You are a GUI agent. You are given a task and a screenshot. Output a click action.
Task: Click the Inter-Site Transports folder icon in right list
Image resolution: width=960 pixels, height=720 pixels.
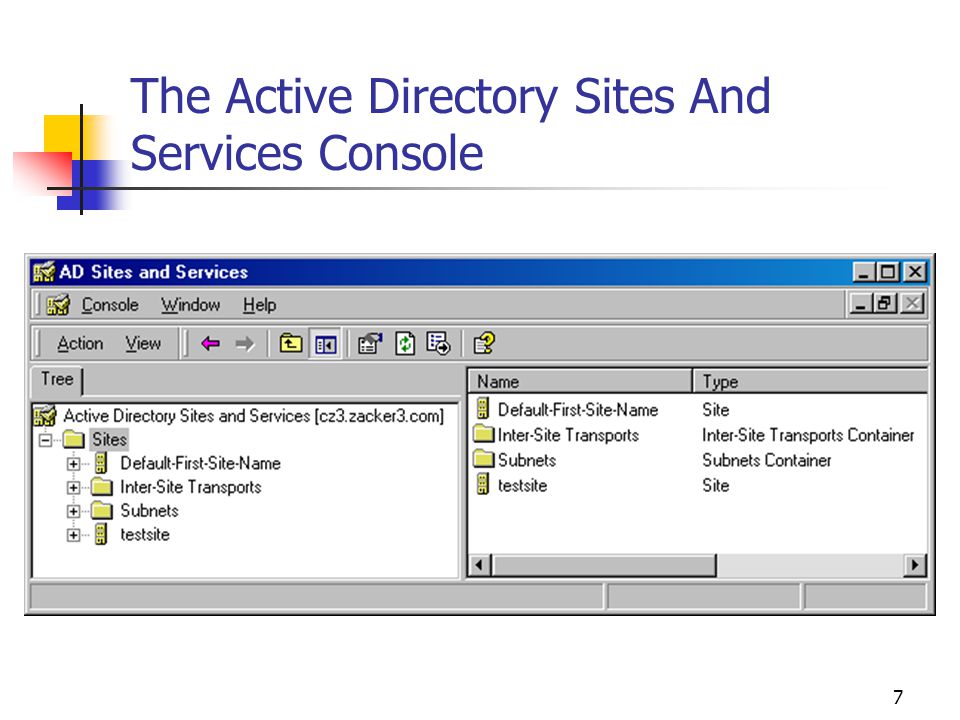click(484, 434)
